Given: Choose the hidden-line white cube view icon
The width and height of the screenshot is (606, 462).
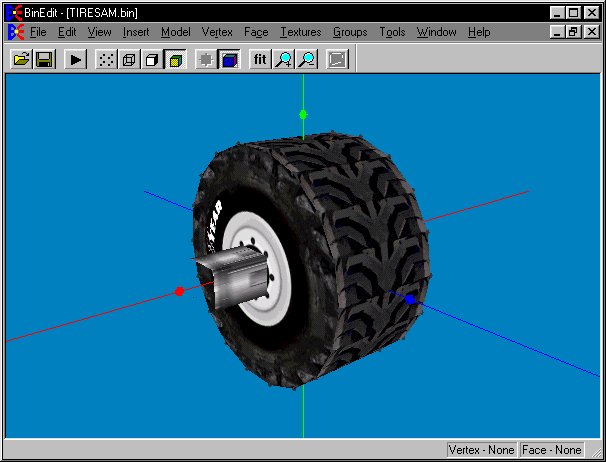Looking at the screenshot, I should point(152,60).
